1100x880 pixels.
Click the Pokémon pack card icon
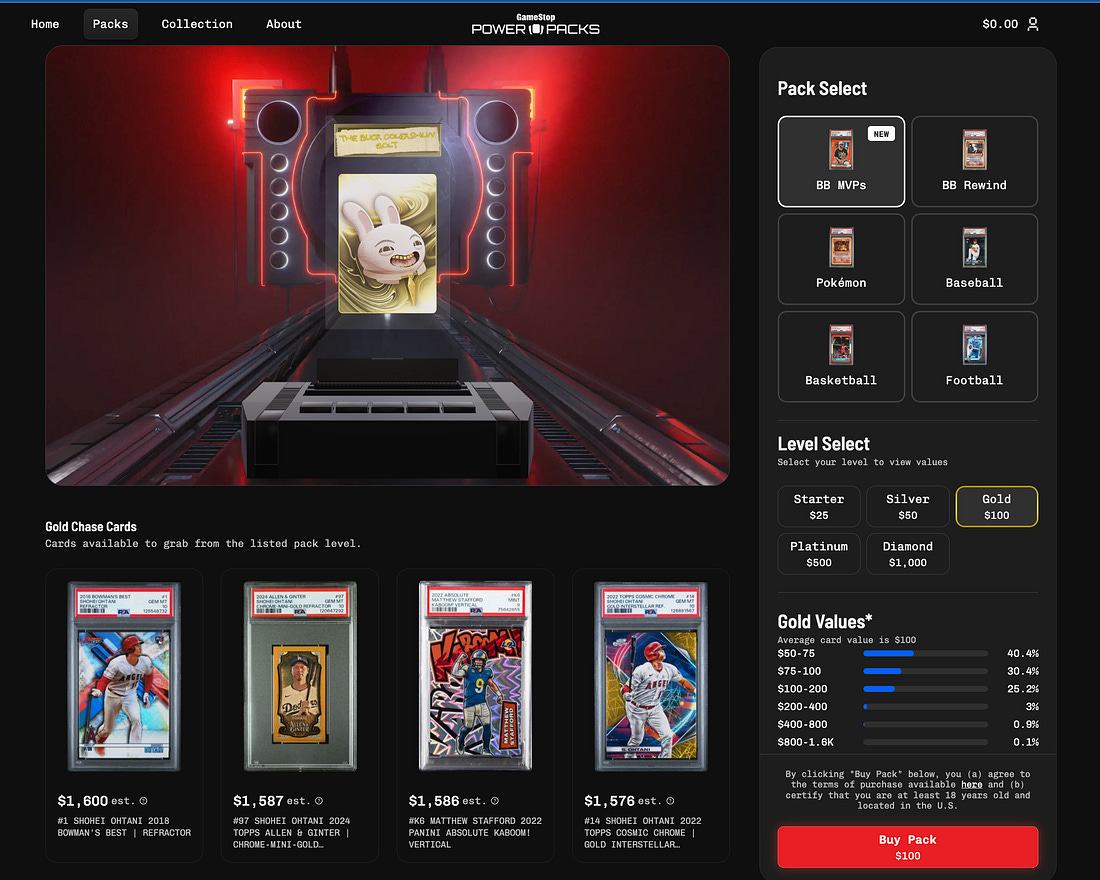[x=841, y=247]
